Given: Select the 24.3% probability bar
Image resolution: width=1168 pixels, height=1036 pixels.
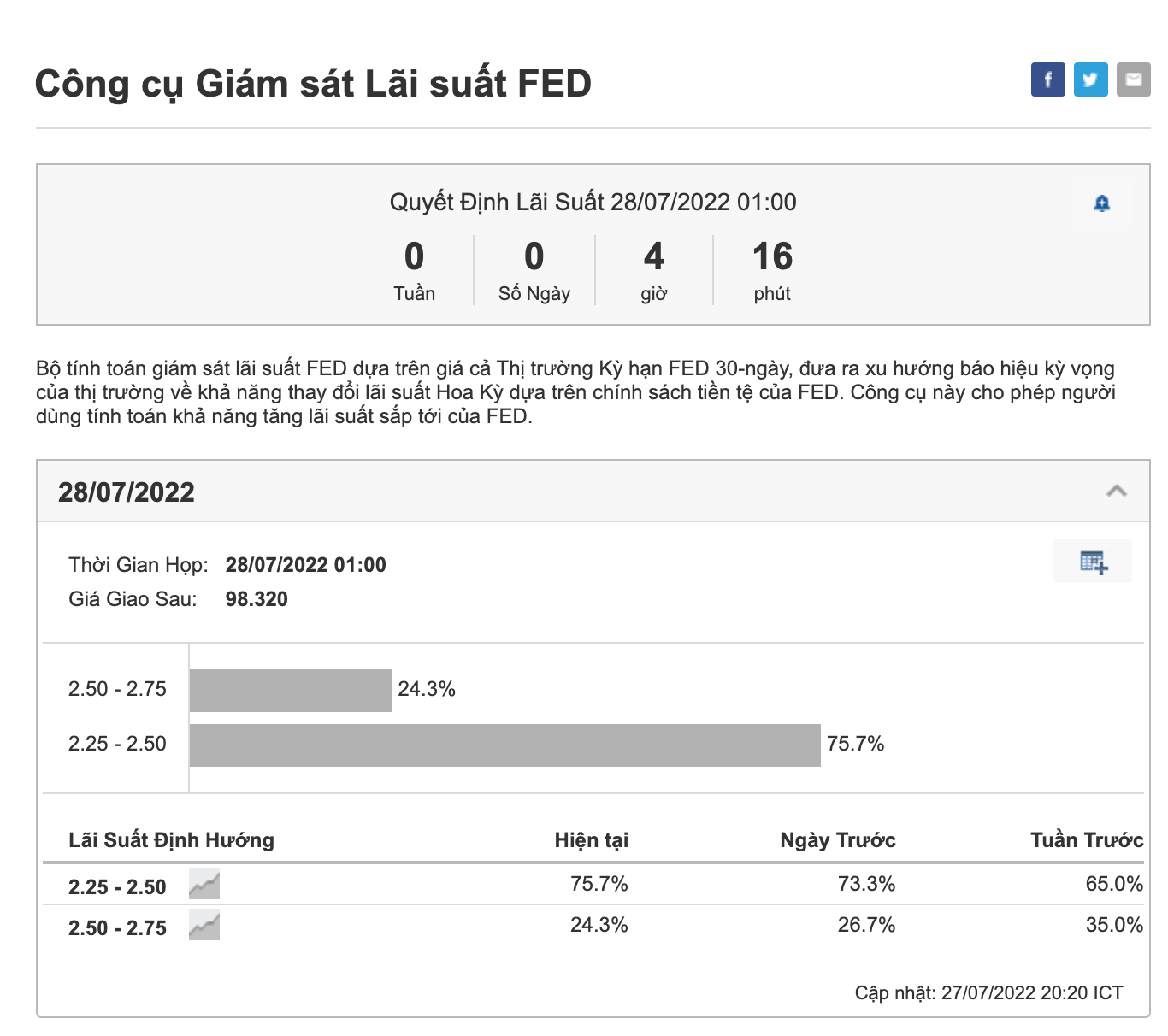Looking at the screenshot, I should 291,691.
